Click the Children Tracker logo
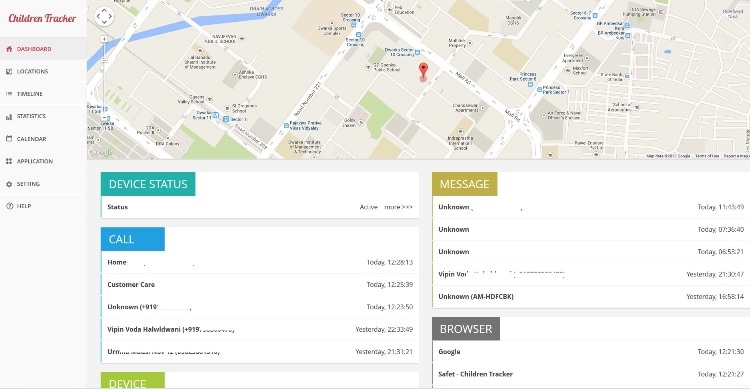Image resolution: width=750 pixels, height=389 pixels. [x=42, y=18]
